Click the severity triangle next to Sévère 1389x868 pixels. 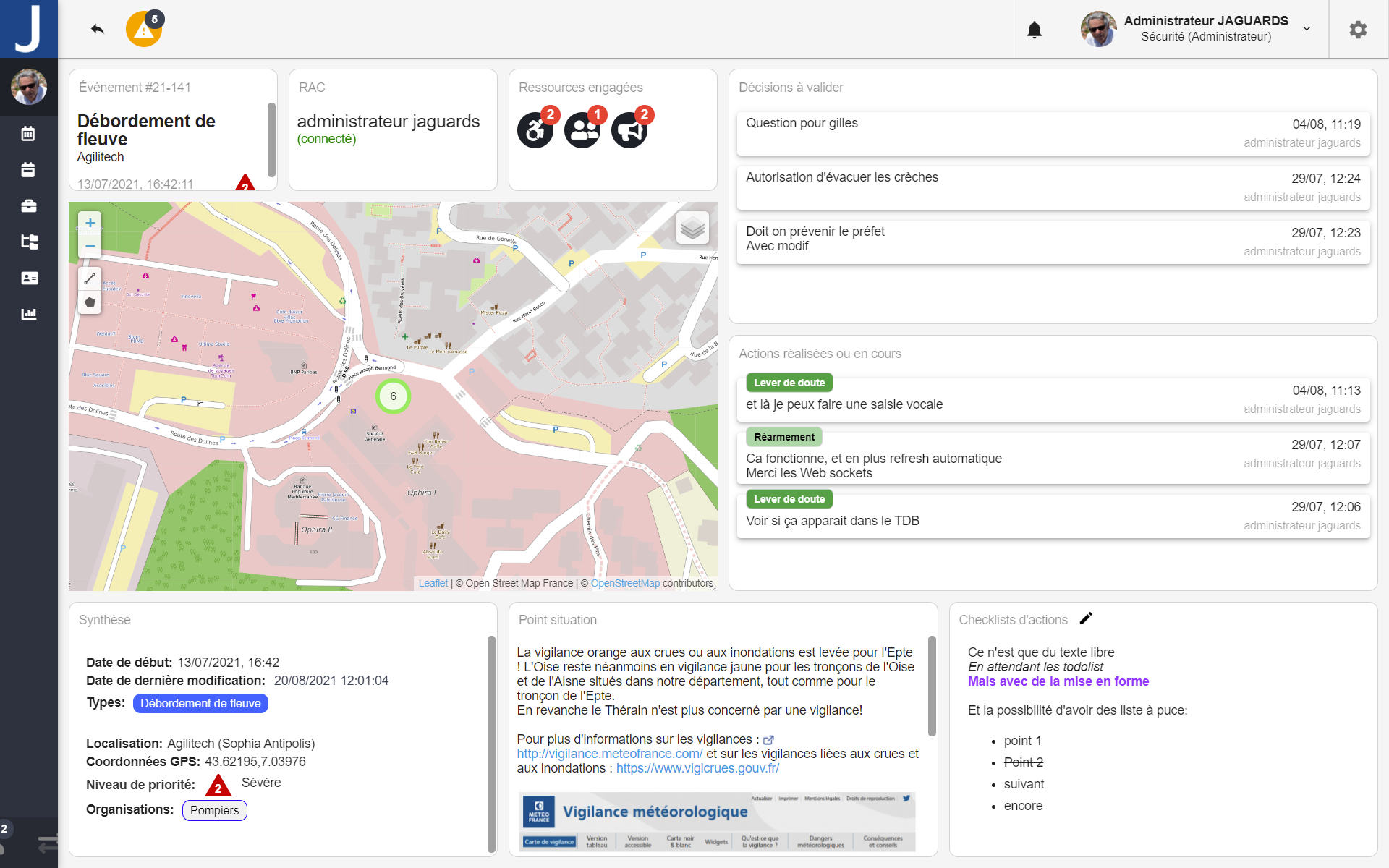click(218, 786)
